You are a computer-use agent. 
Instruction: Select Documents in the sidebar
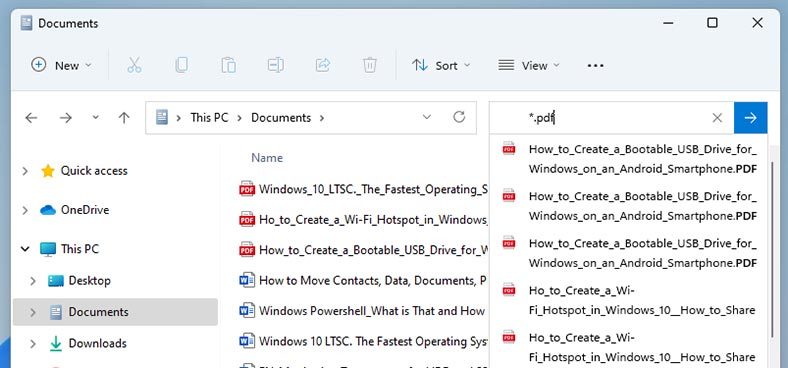(x=98, y=312)
